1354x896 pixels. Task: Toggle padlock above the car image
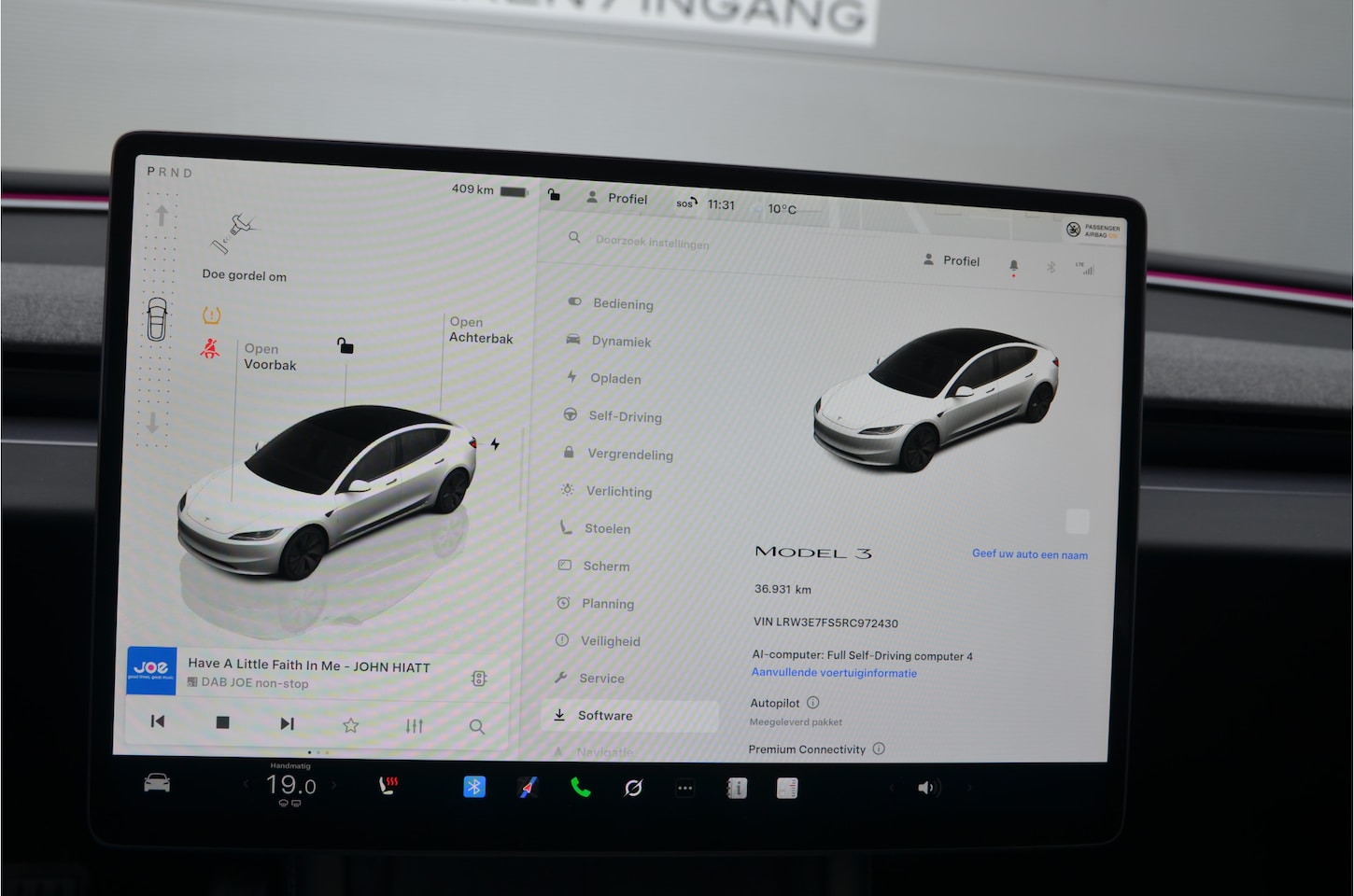pos(346,345)
